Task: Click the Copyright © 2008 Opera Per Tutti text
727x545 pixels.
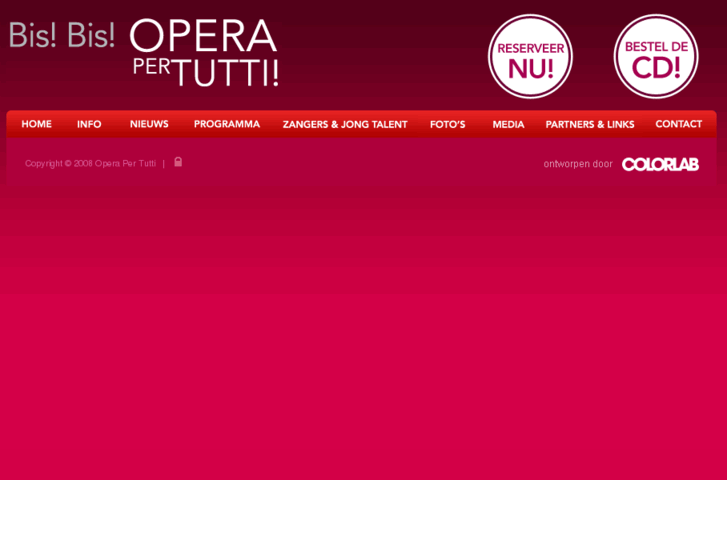Action: click(x=90, y=164)
